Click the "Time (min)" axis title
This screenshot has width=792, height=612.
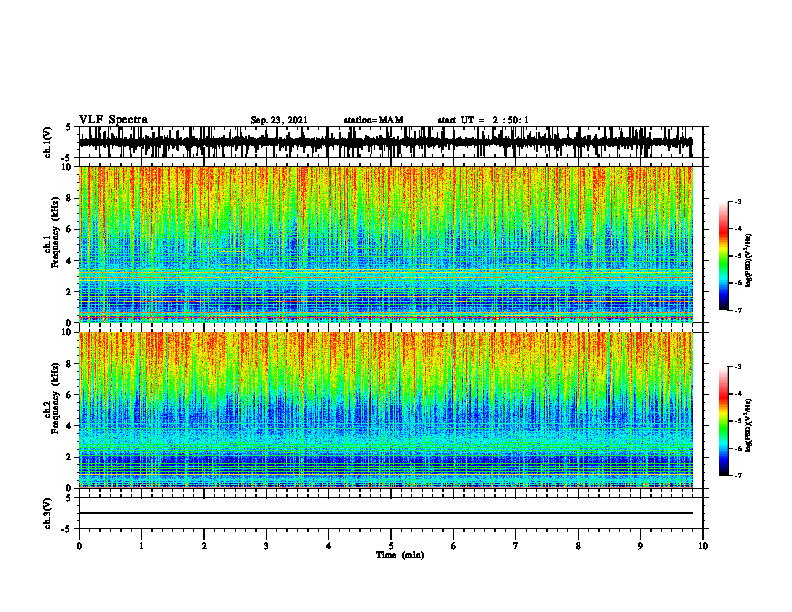point(400,555)
